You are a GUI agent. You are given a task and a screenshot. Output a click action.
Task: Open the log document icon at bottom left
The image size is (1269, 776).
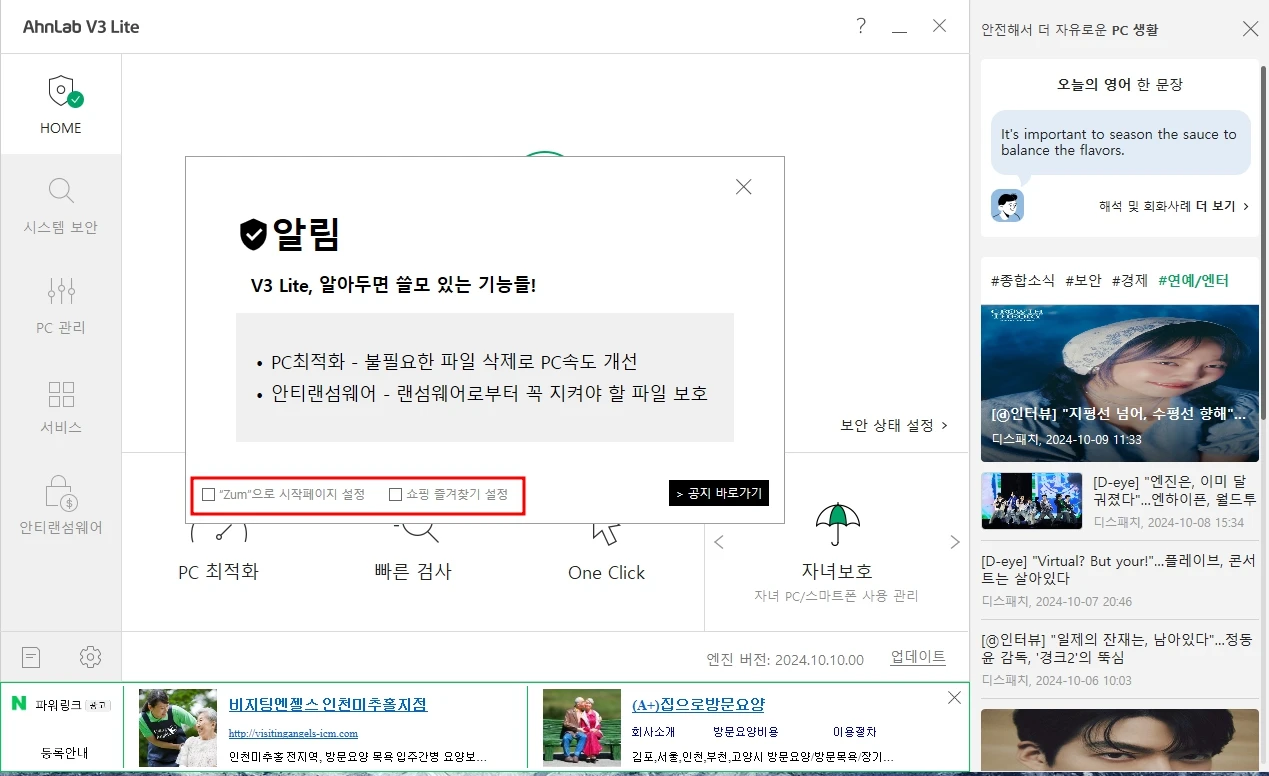click(x=31, y=657)
